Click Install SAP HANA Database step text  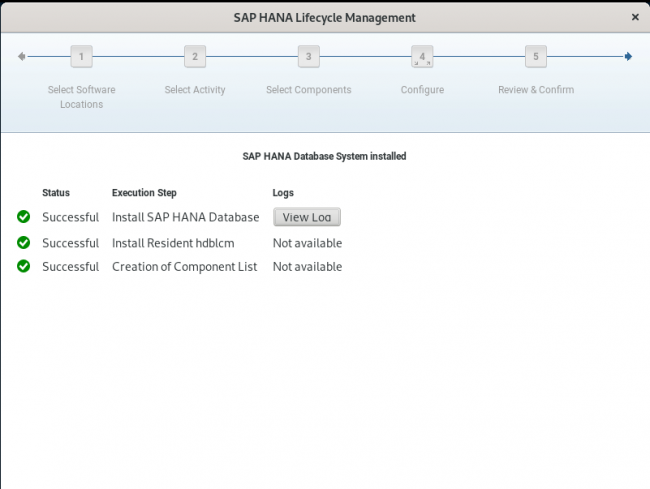click(x=186, y=217)
